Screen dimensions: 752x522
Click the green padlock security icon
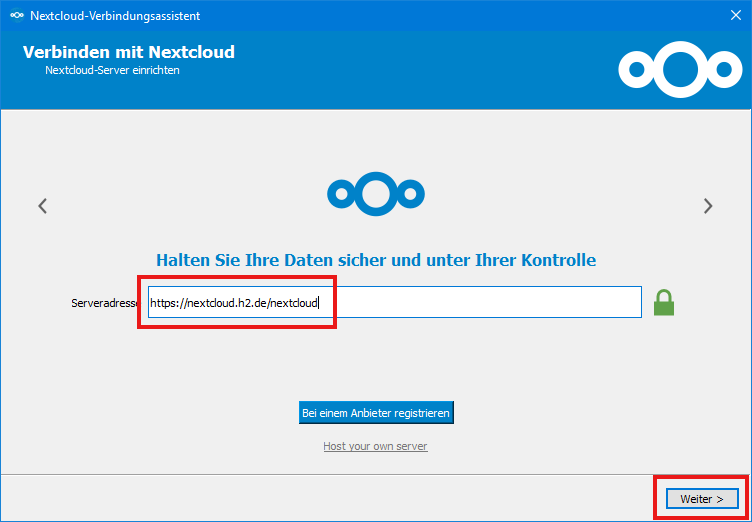664,302
